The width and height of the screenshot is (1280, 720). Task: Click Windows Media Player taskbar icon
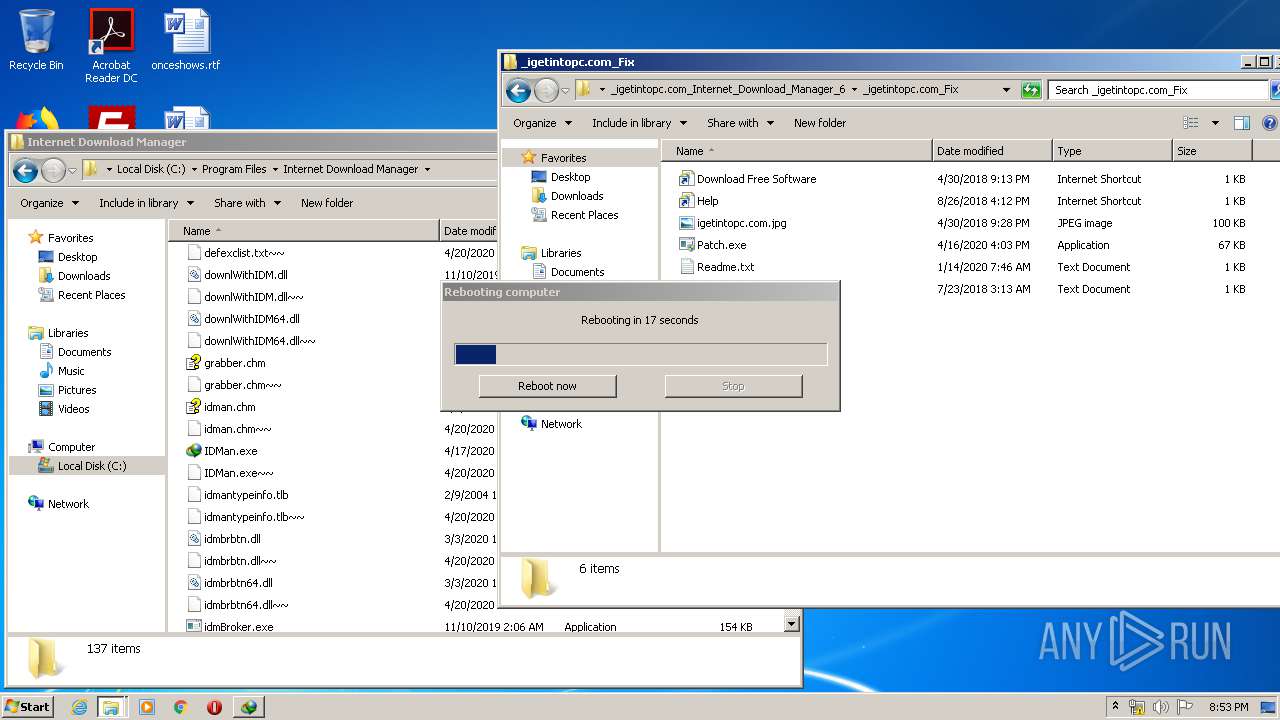[147, 707]
